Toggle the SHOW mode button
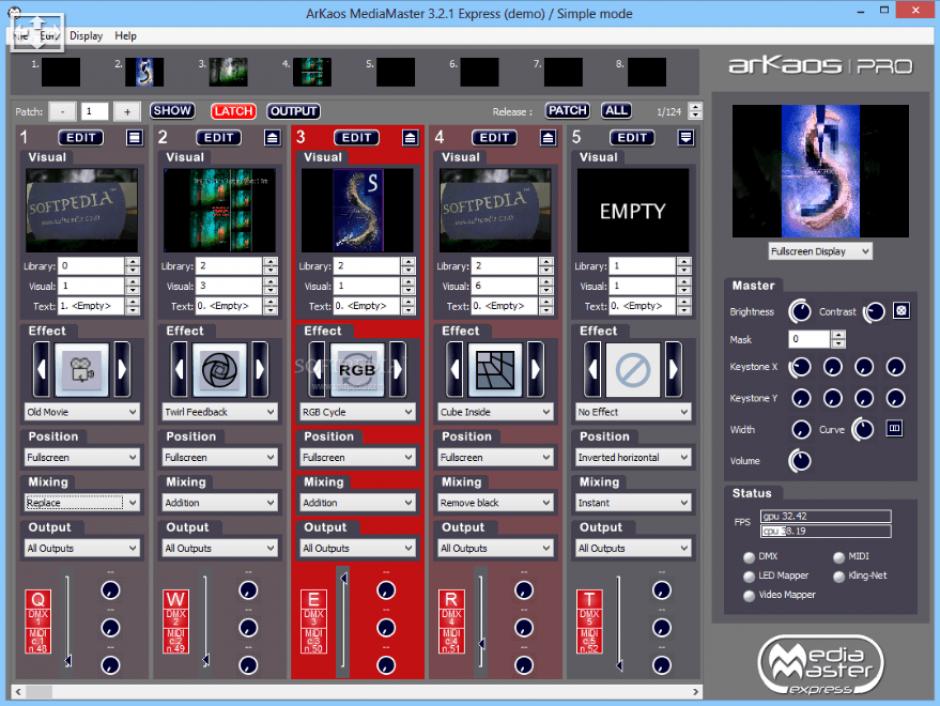The width and height of the screenshot is (940, 706). [172, 110]
